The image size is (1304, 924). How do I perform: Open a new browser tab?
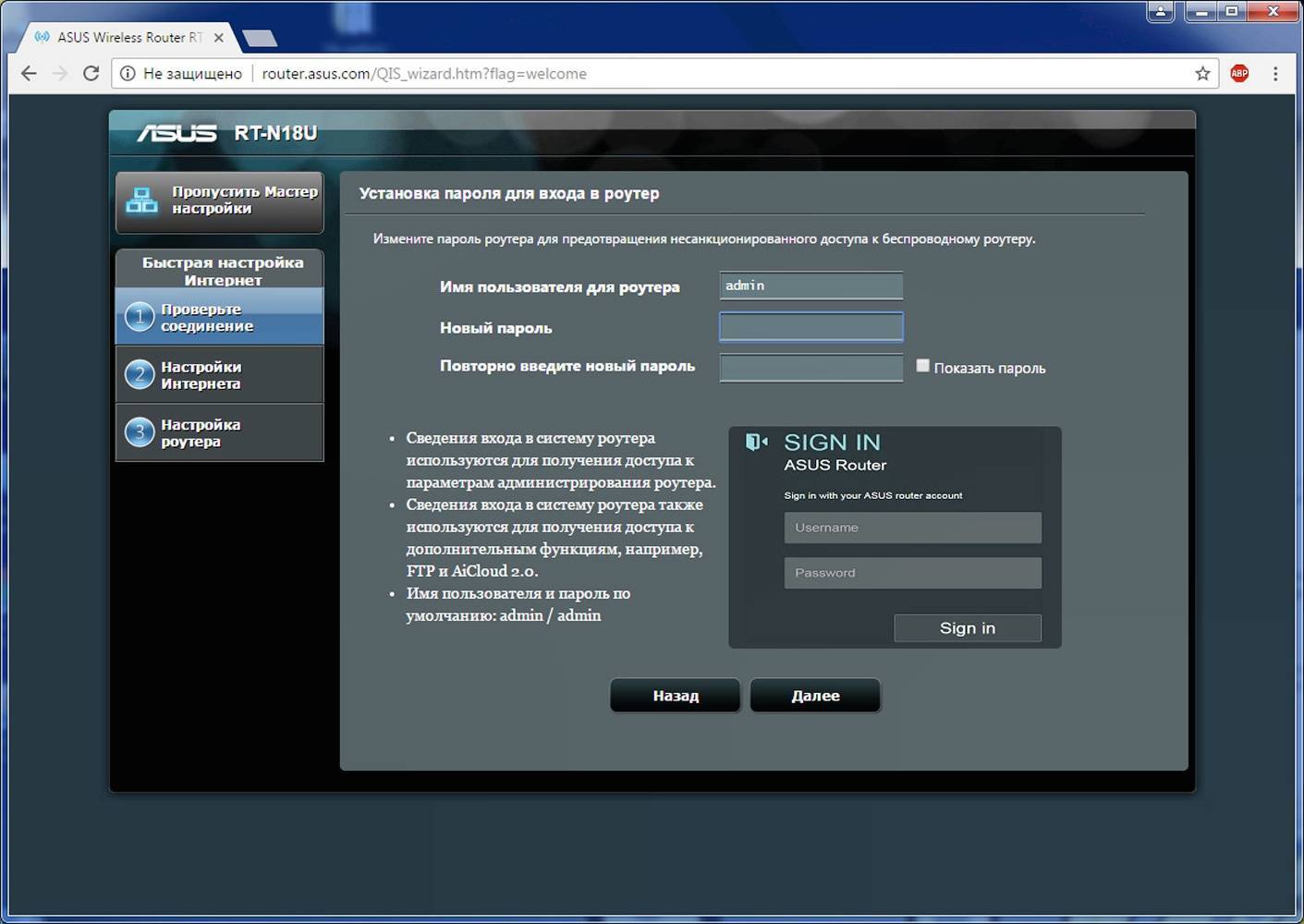[x=260, y=38]
